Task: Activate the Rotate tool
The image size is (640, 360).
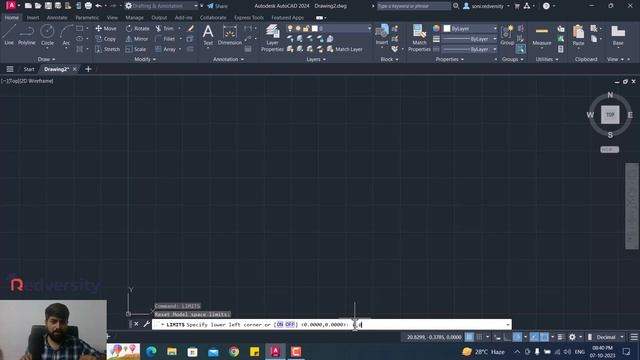Action: [x=138, y=29]
